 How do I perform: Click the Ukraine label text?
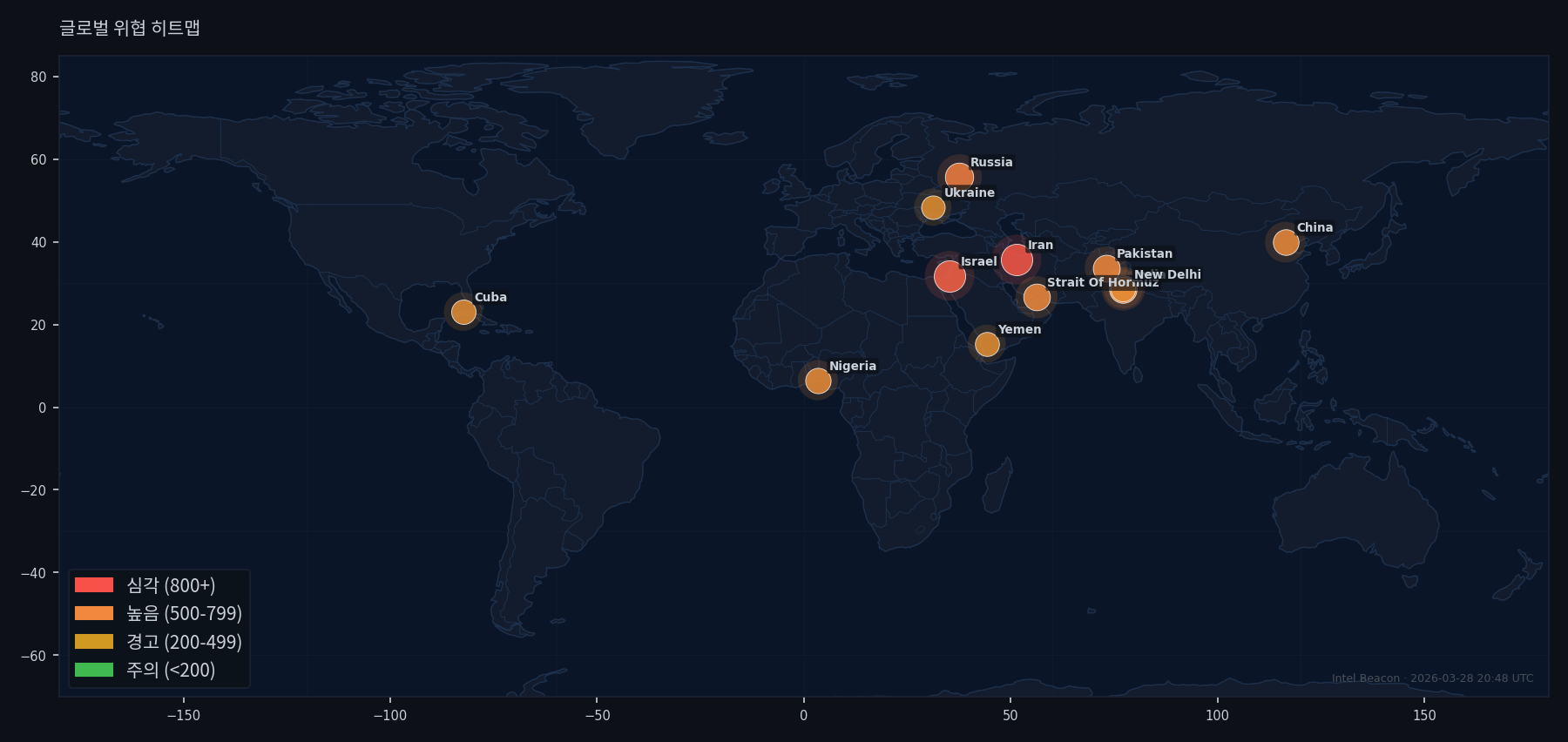970,192
